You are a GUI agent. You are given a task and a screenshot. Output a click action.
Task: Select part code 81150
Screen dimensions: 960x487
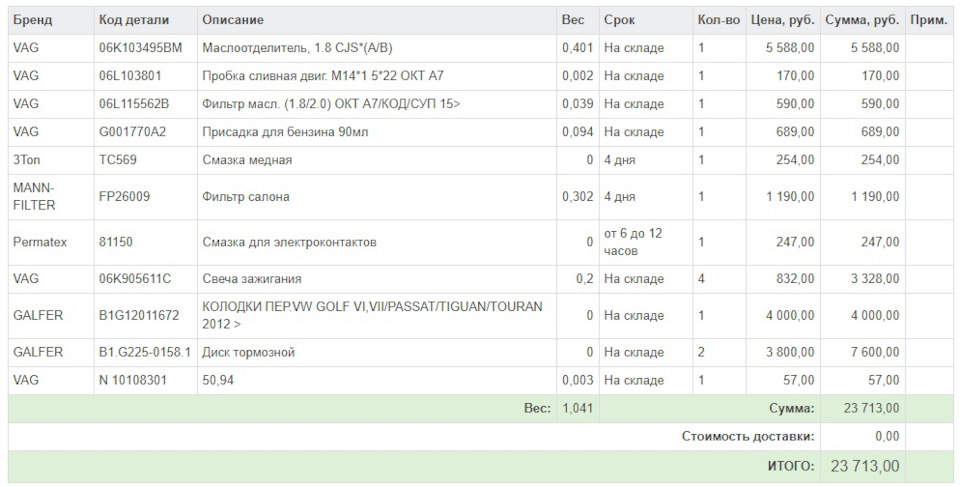click(116, 242)
